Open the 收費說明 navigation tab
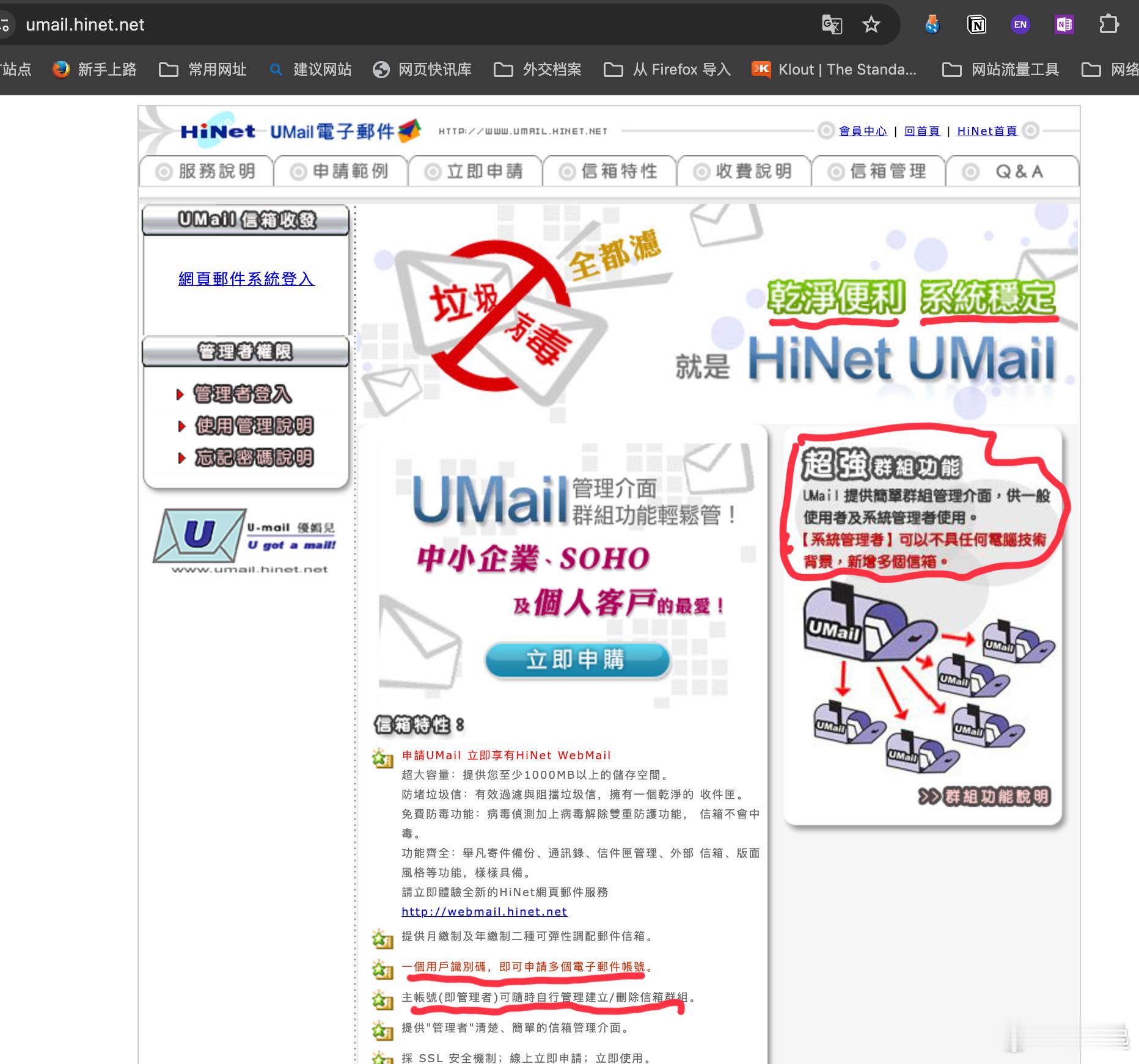Screen dimensions: 1139x1064 click(x=744, y=171)
